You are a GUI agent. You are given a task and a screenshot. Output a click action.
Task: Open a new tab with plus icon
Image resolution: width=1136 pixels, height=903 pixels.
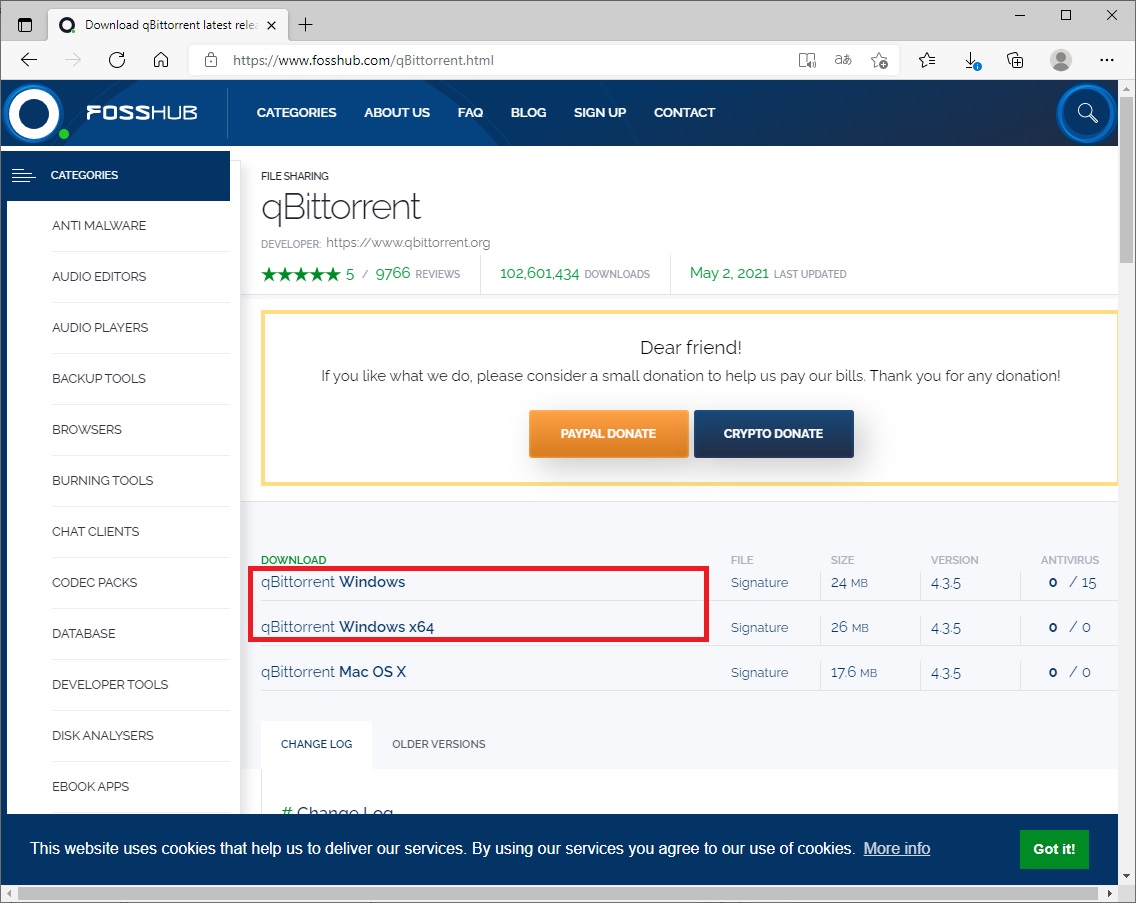pos(306,25)
